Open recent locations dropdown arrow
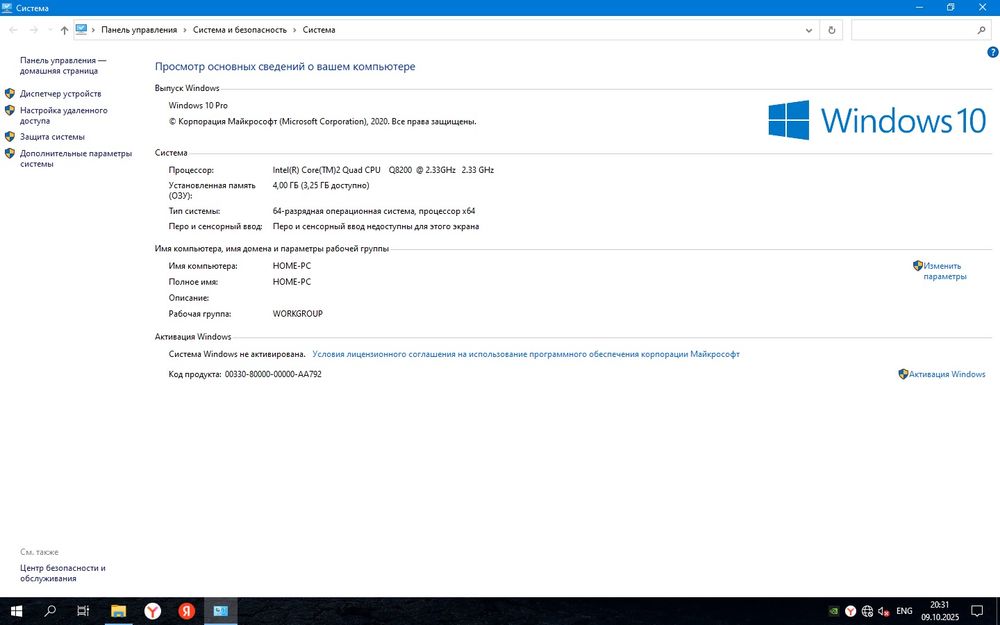This screenshot has height=625, width=1000. (x=50, y=30)
